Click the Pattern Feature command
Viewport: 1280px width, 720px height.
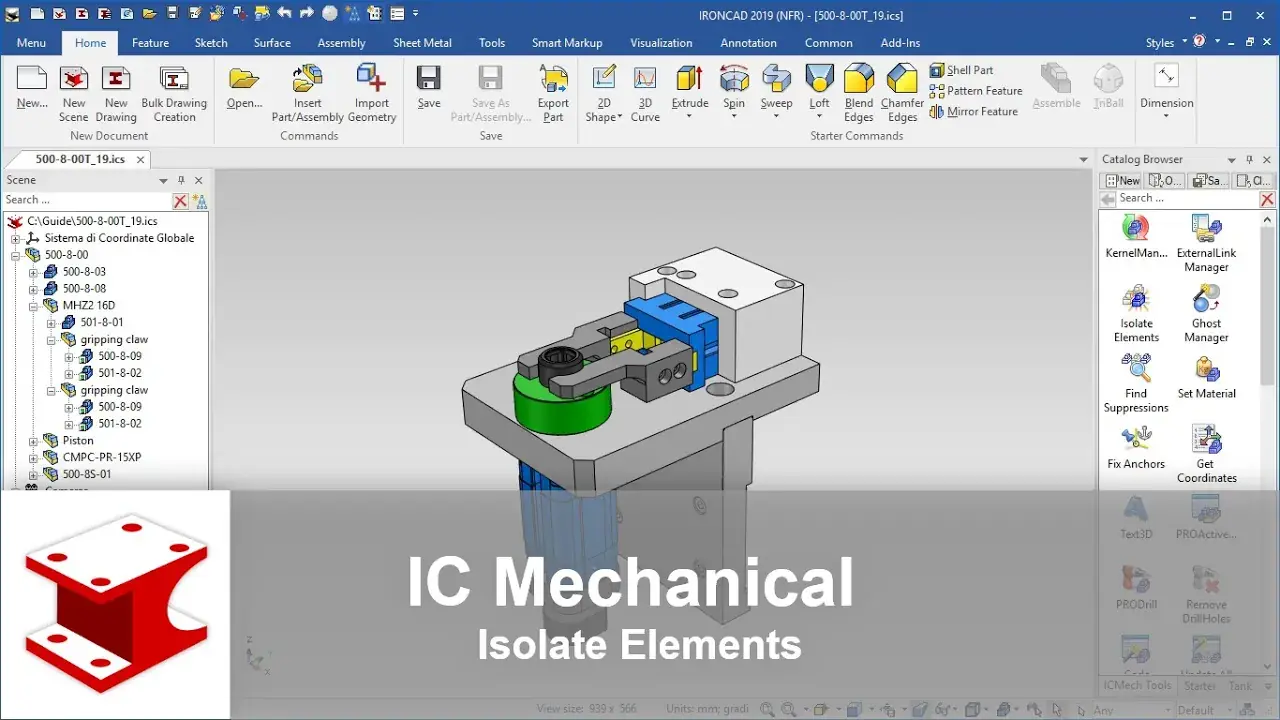(975, 91)
